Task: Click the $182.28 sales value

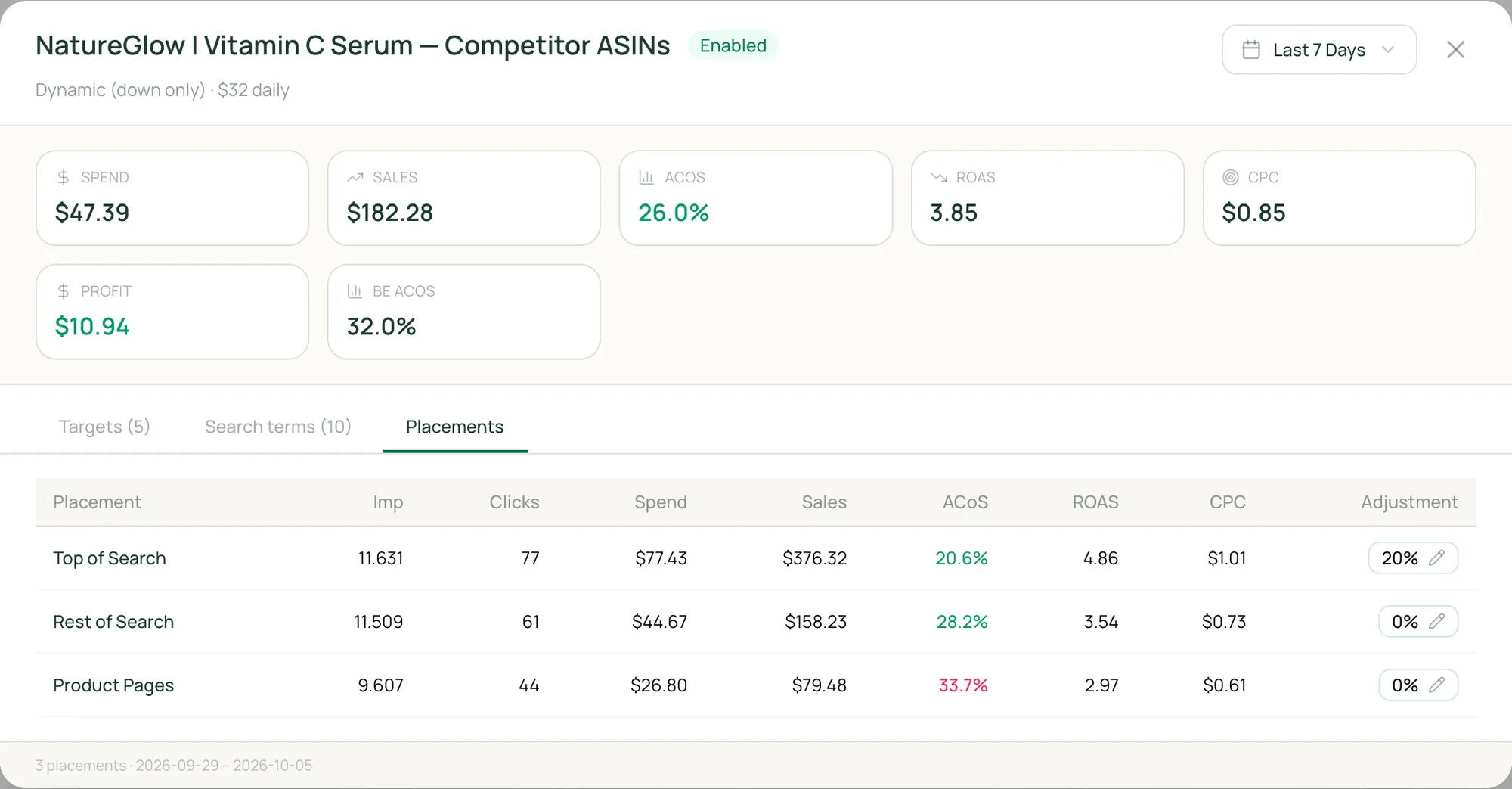Action: click(390, 213)
